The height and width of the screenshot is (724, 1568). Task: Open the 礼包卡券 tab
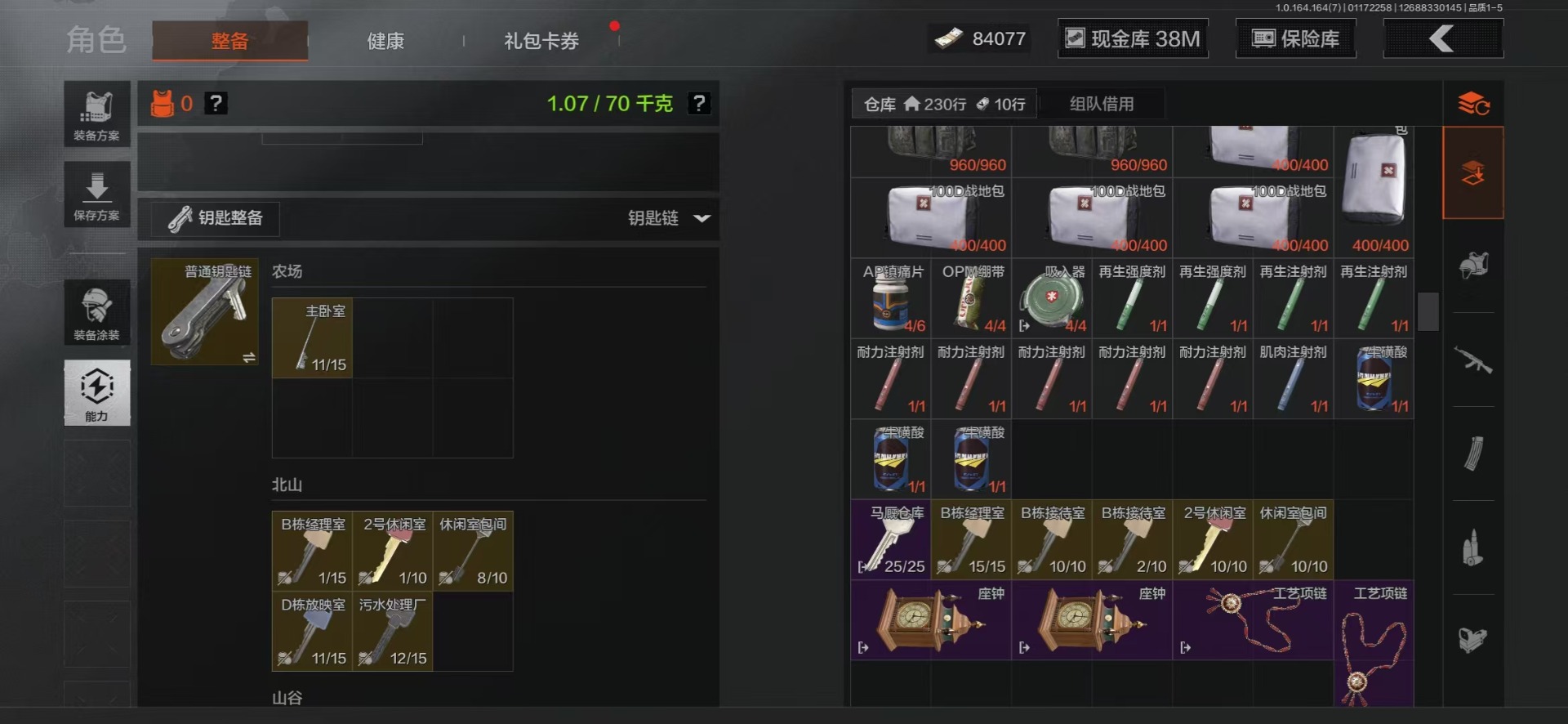point(541,41)
